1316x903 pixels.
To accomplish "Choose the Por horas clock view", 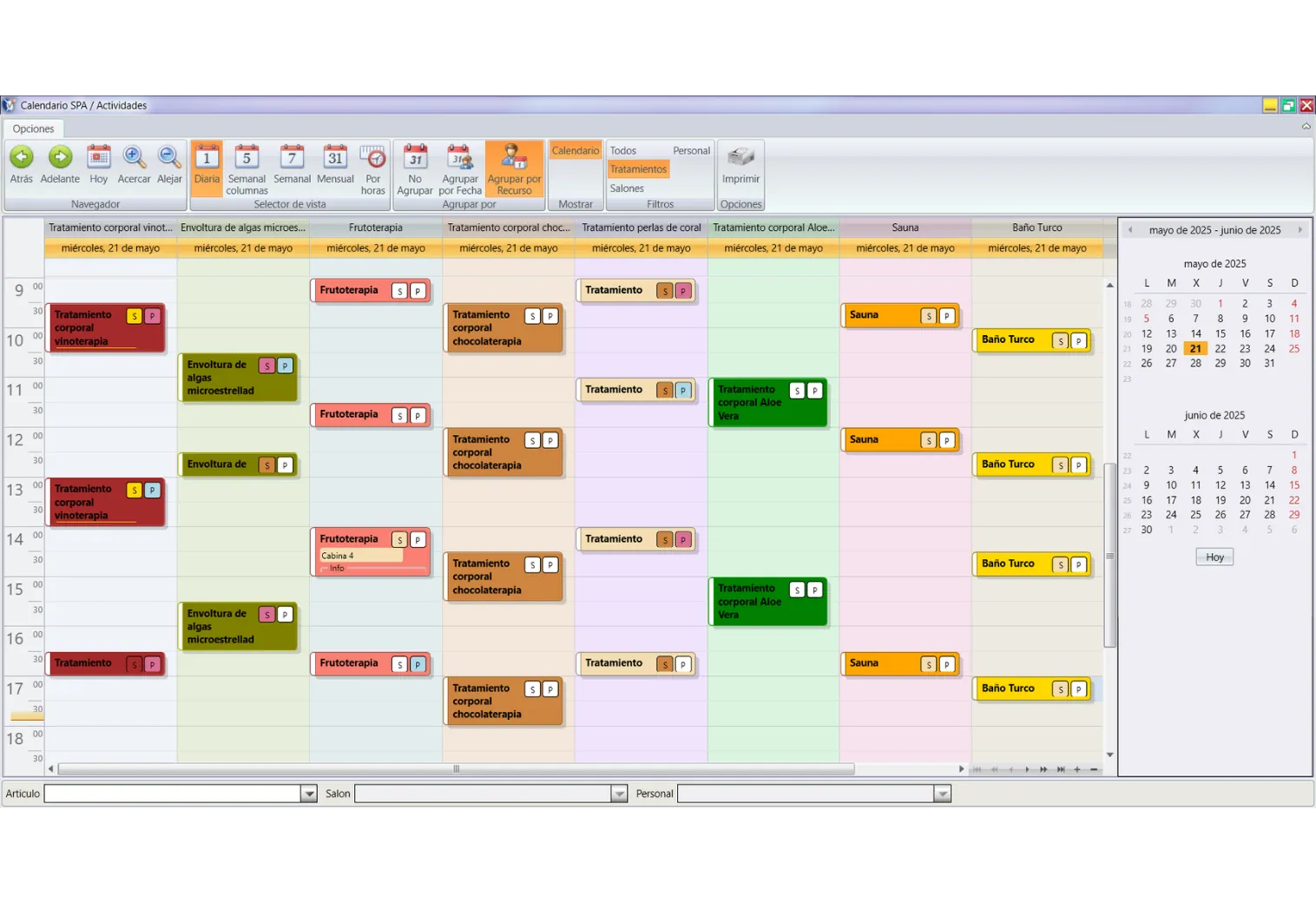I will tap(372, 158).
